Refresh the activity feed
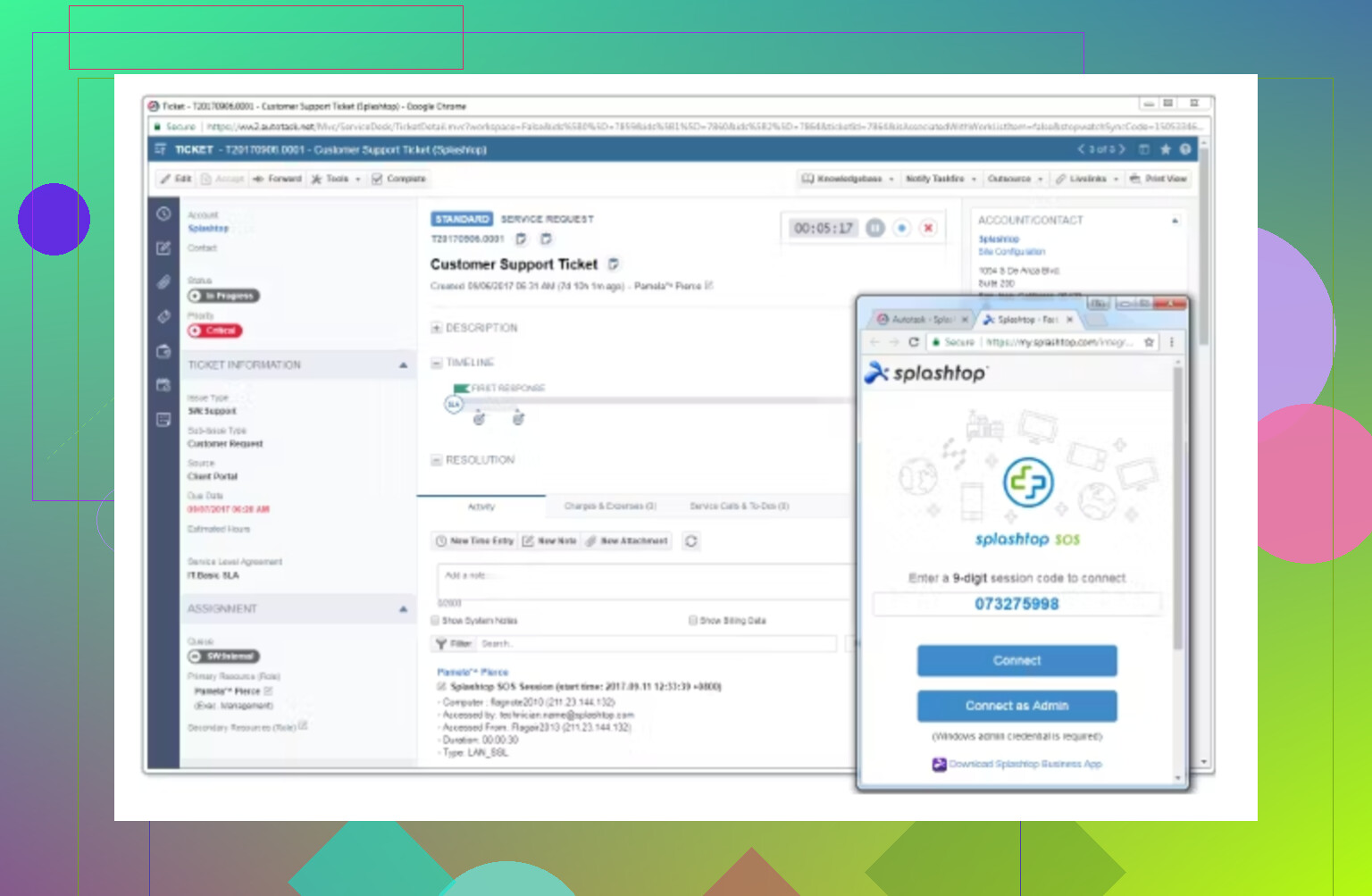Screen dimensions: 1372x896 [x=691, y=541]
